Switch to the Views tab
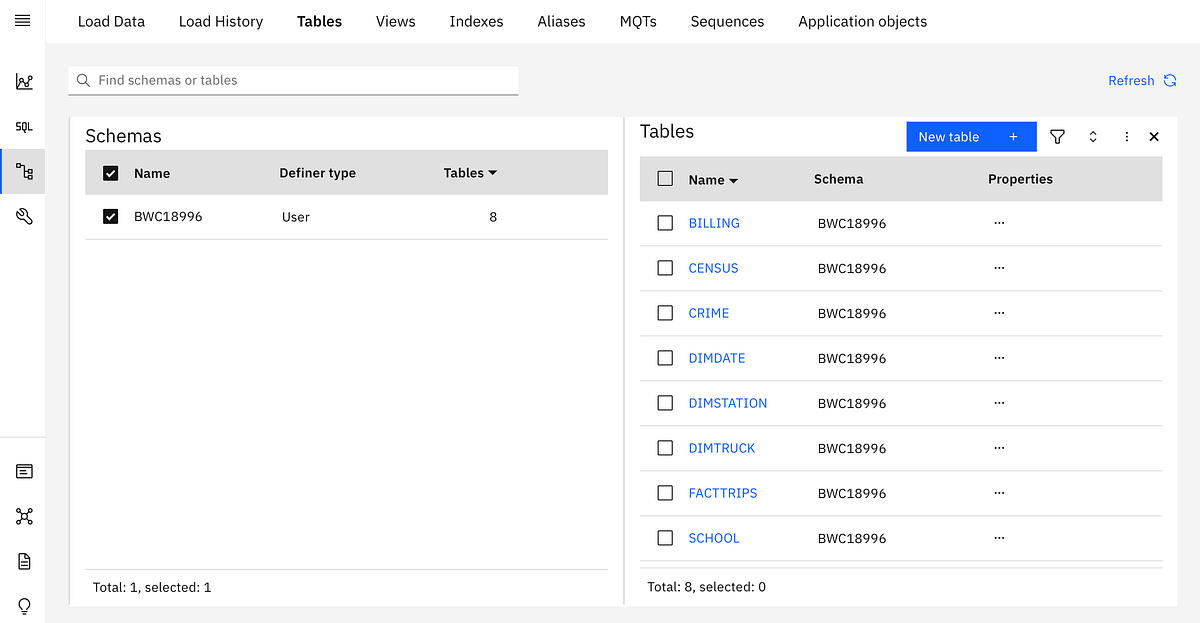Image resolution: width=1200 pixels, height=623 pixels. pos(395,21)
